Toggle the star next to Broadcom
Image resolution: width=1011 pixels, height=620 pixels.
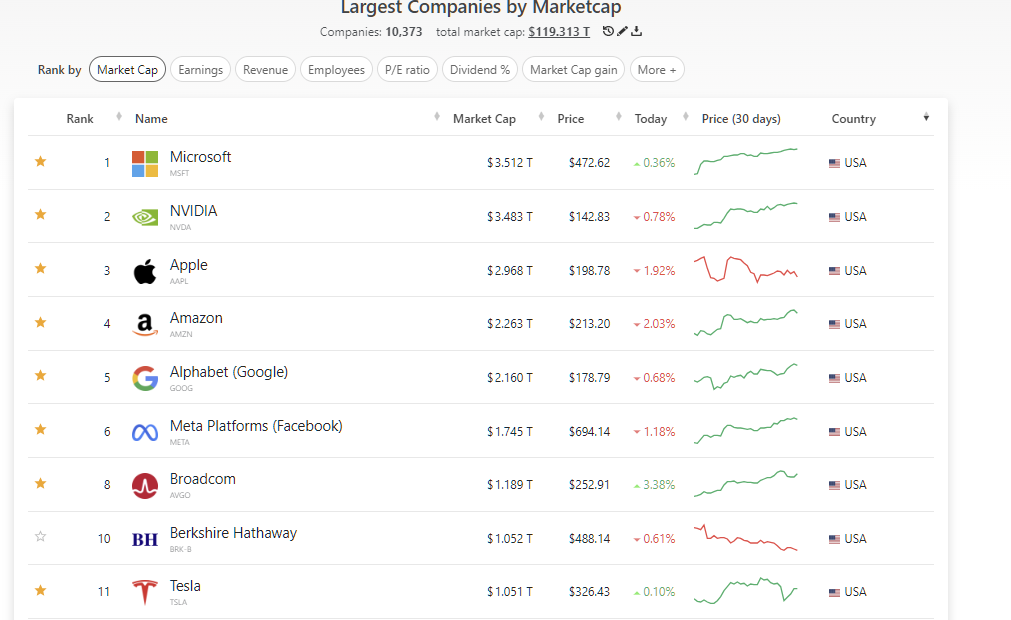coord(40,483)
